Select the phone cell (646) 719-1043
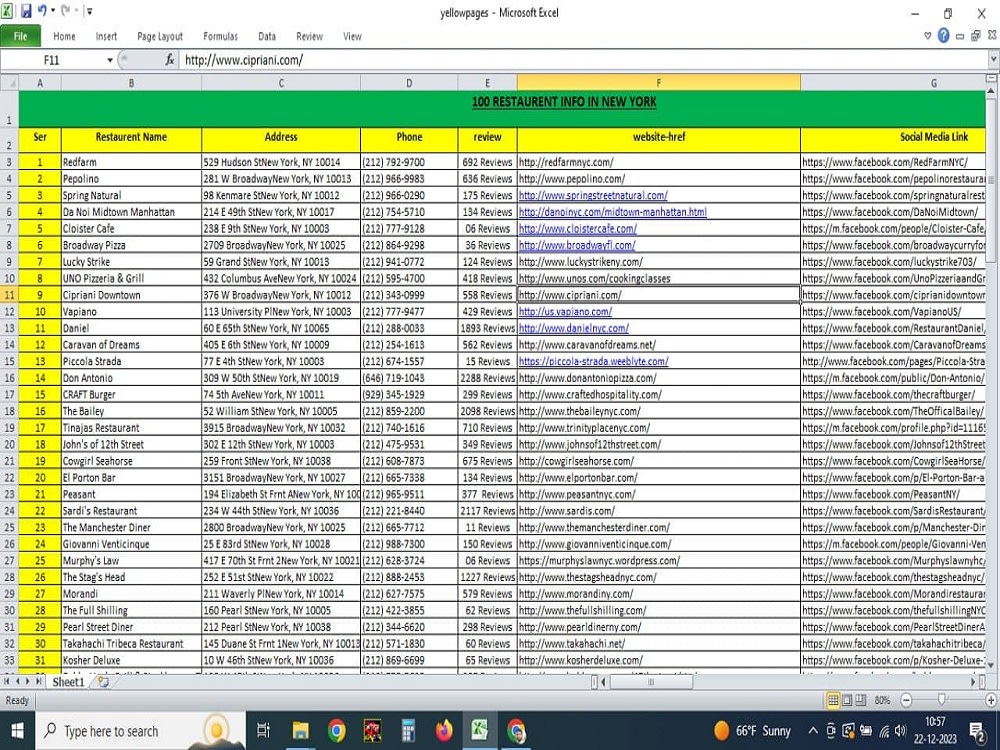This screenshot has height=750, width=1000. 409,378
